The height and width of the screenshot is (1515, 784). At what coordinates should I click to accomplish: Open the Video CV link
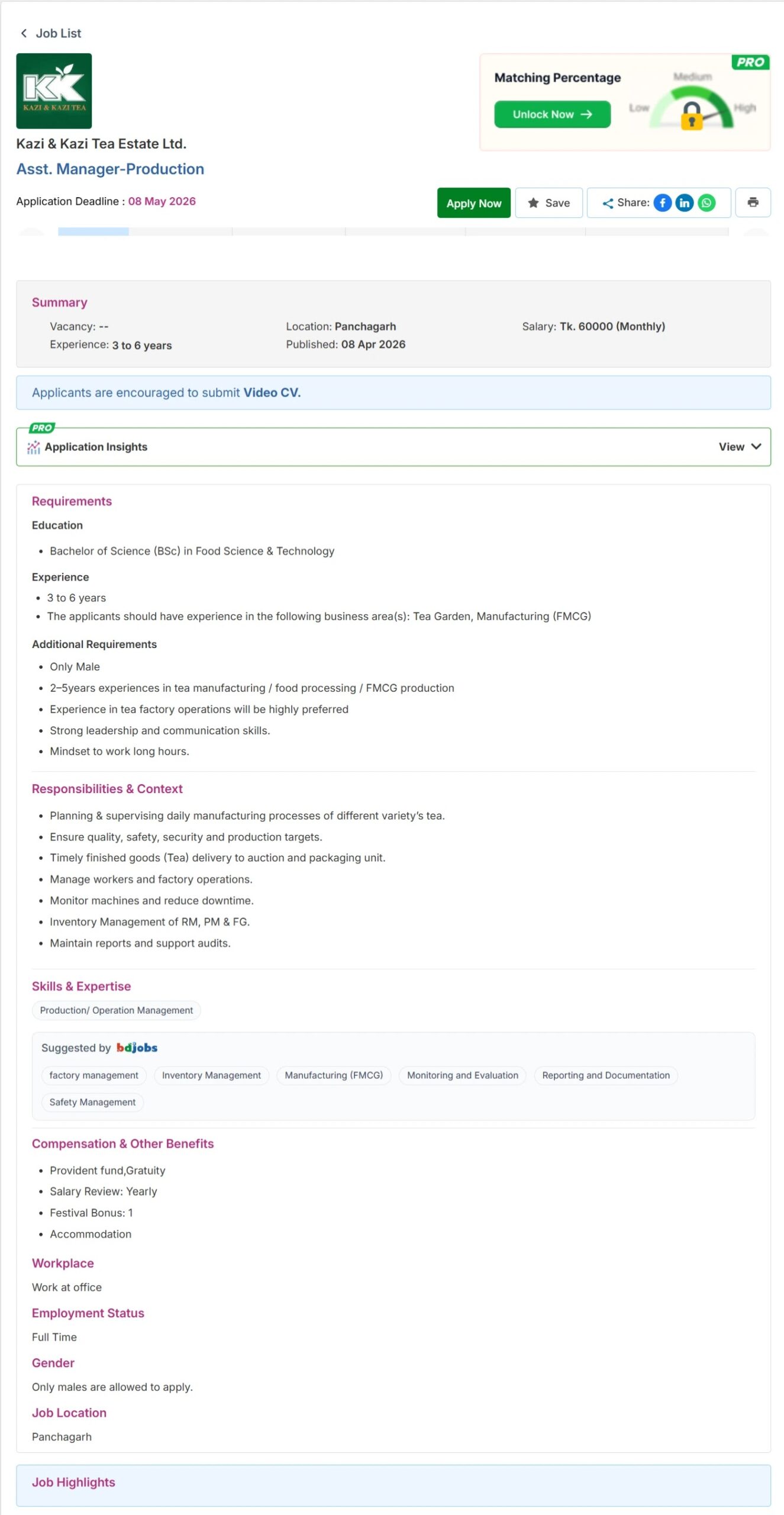(x=272, y=392)
